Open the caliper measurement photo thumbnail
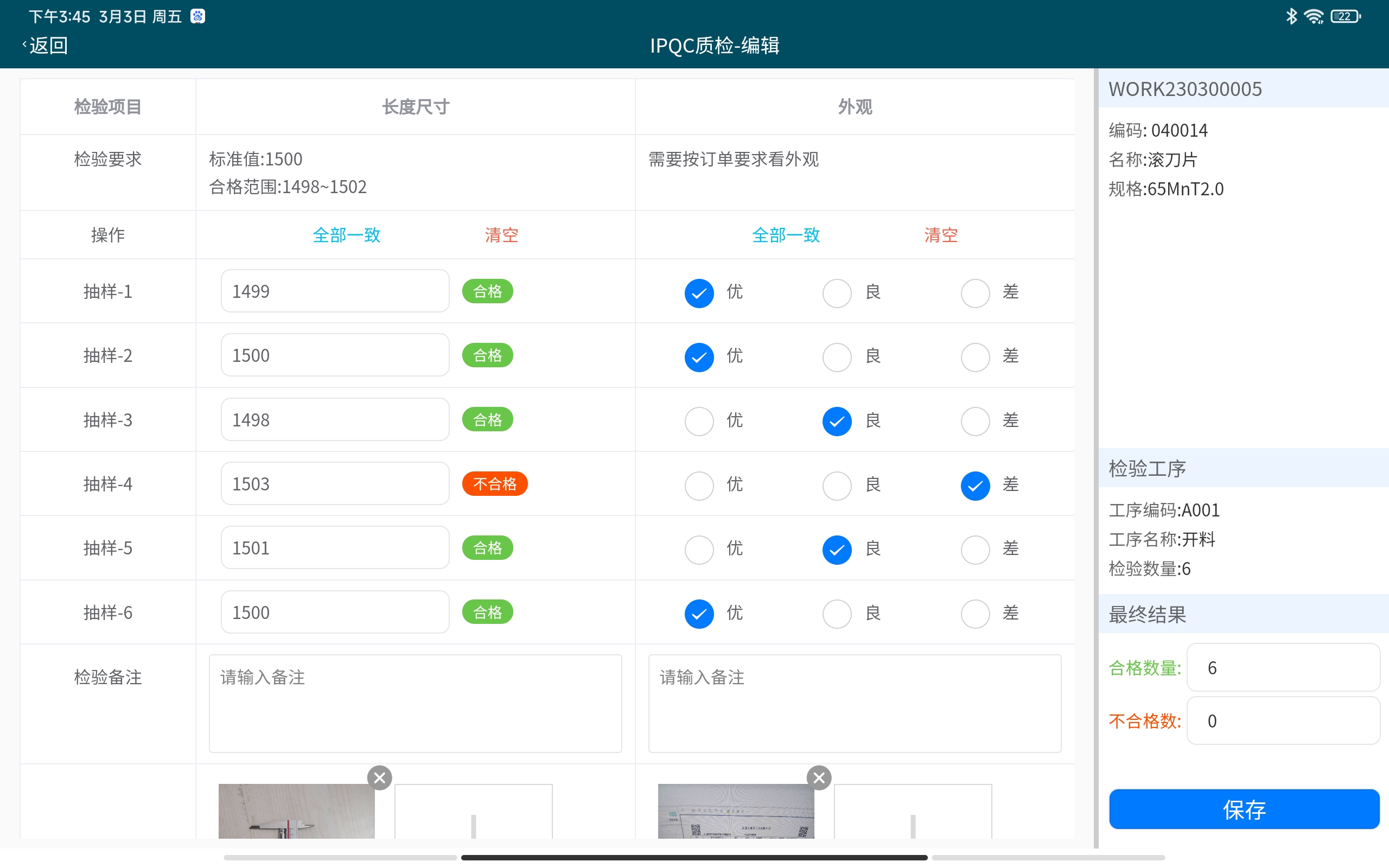This screenshot has width=1389, height=868. pyautogui.click(x=297, y=811)
